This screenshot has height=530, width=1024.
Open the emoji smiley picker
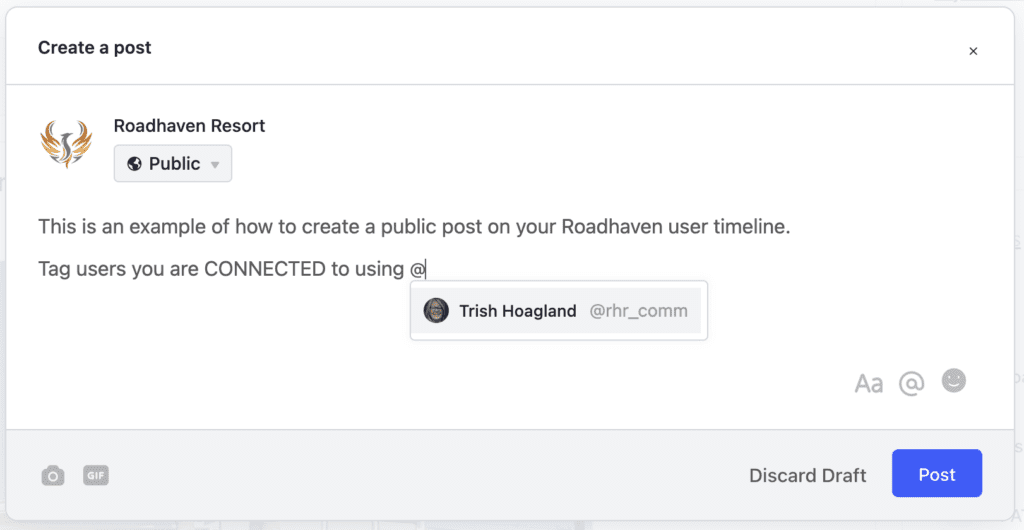pyautogui.click(x=953, y=381)
